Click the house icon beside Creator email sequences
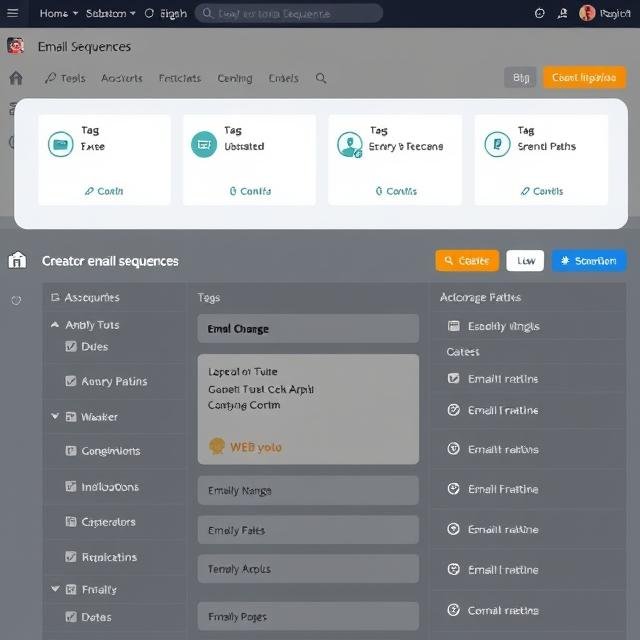 (17, 260)
